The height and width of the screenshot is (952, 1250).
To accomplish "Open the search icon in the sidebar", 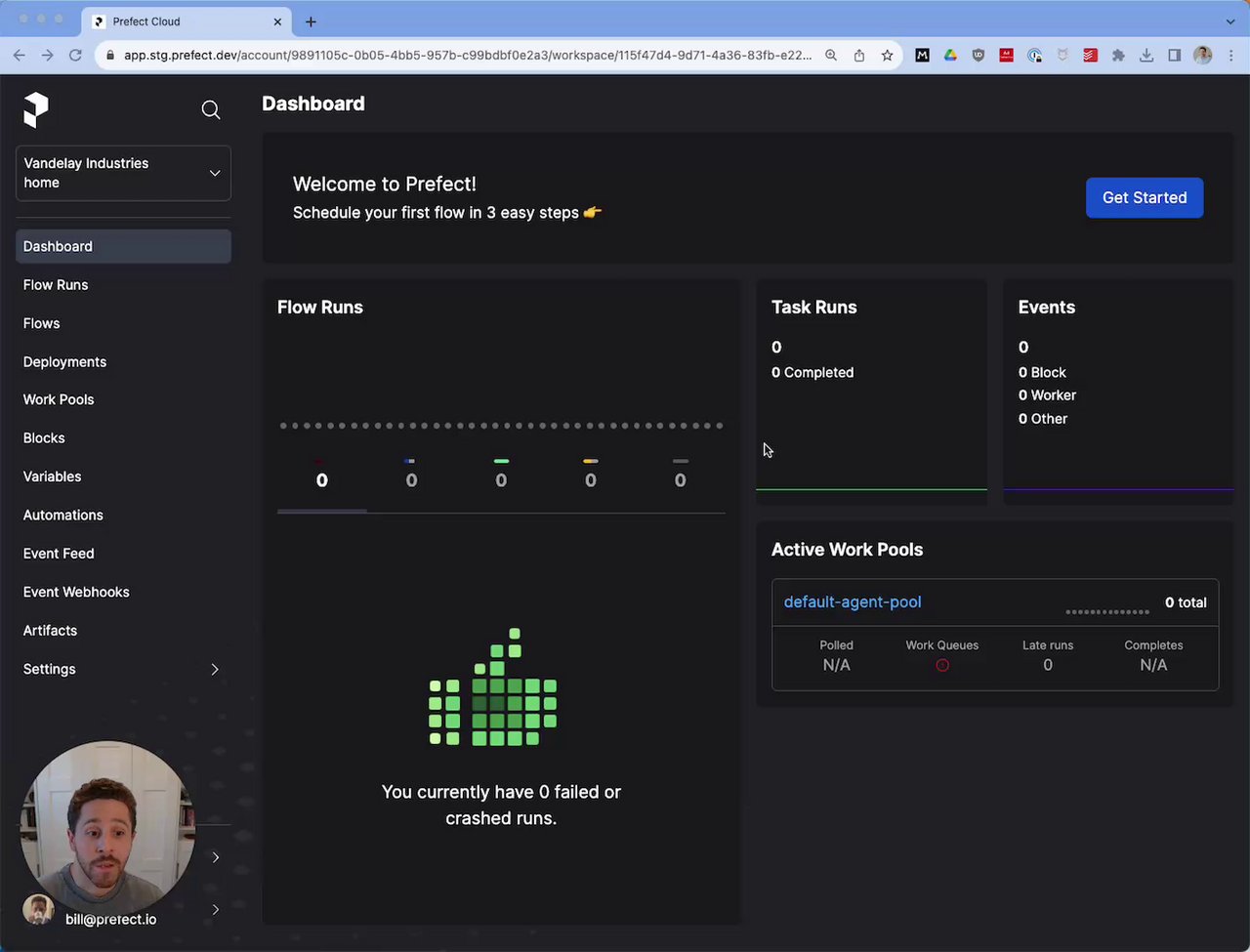I will 211,109.
